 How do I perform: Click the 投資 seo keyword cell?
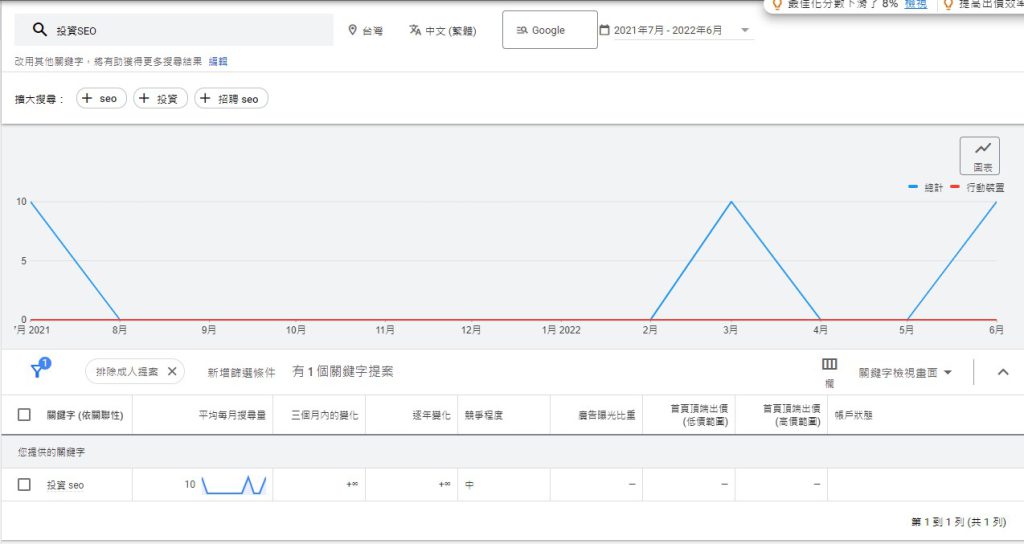click(x=65, y=485)
